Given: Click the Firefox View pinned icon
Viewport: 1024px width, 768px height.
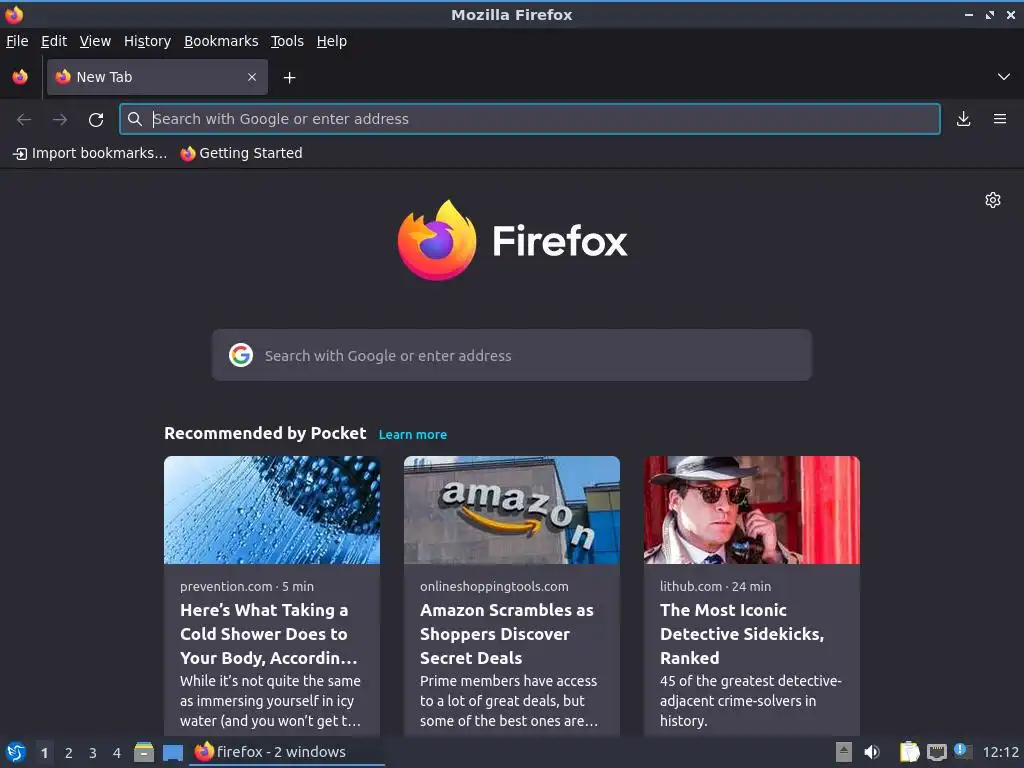Looking at the screenshot, I should pos(20,77).
